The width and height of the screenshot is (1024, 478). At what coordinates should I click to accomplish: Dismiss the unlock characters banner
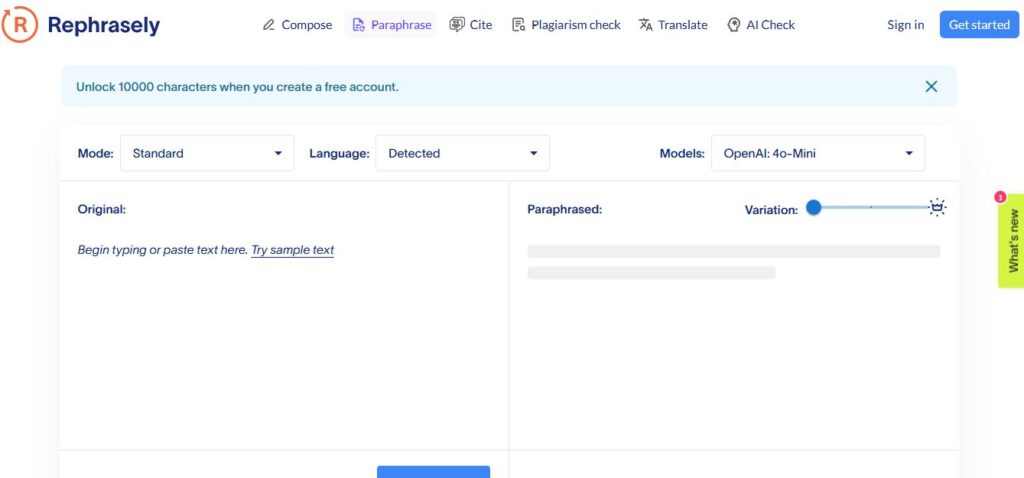tap(931, 86)
